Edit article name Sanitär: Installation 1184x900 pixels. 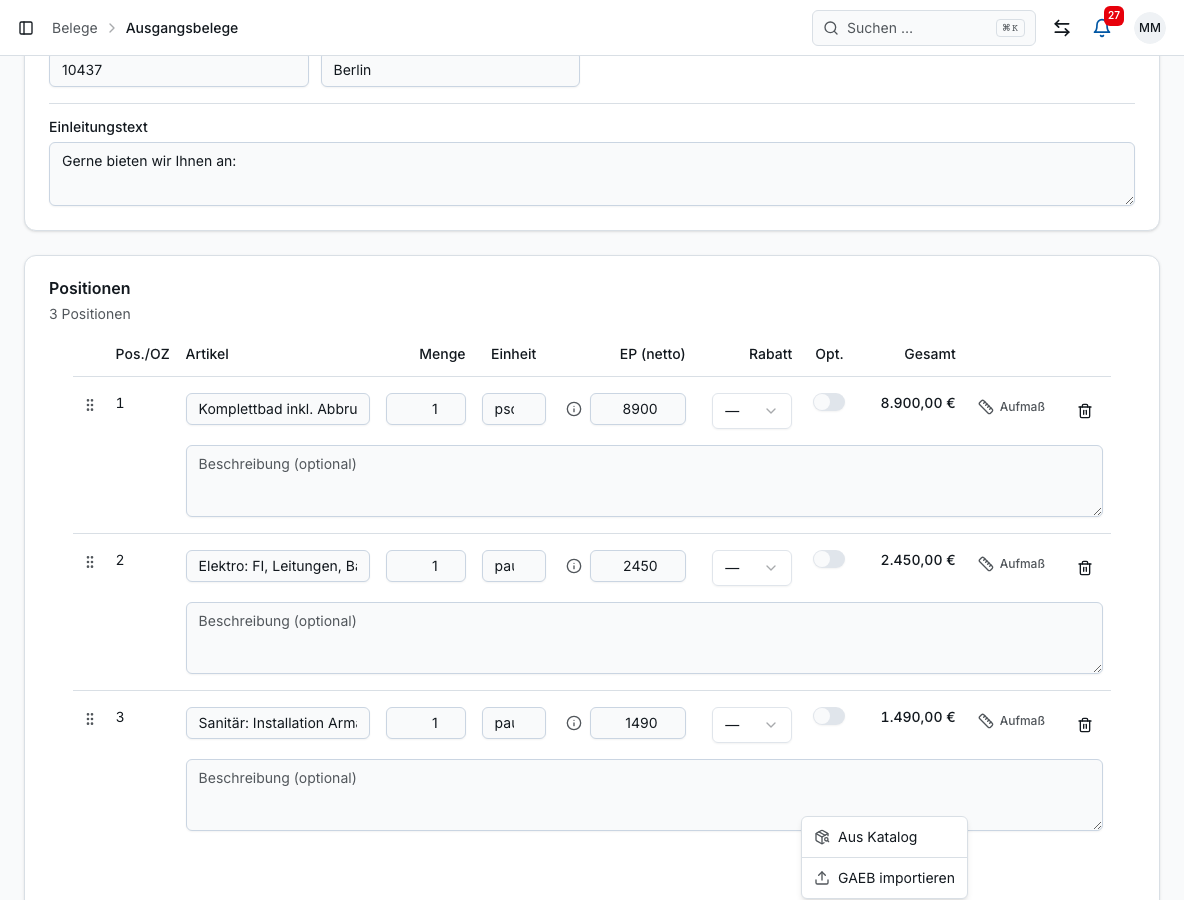pos(278,723)
